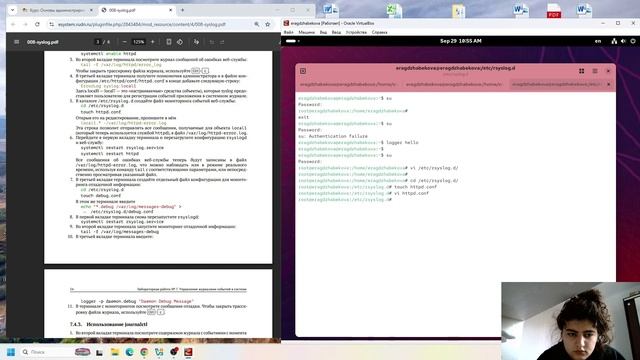The image size is (640, 360).
Task: Open Google Chrome from the taskbar
Action: coord(144,352)
